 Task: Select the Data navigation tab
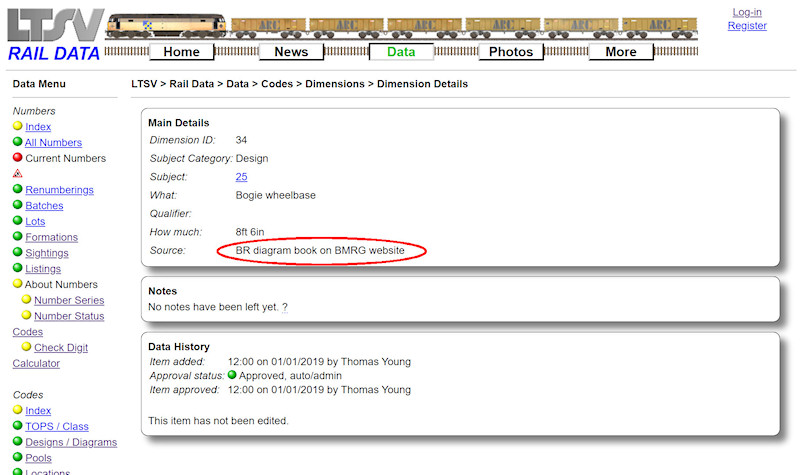click(401, 52)
